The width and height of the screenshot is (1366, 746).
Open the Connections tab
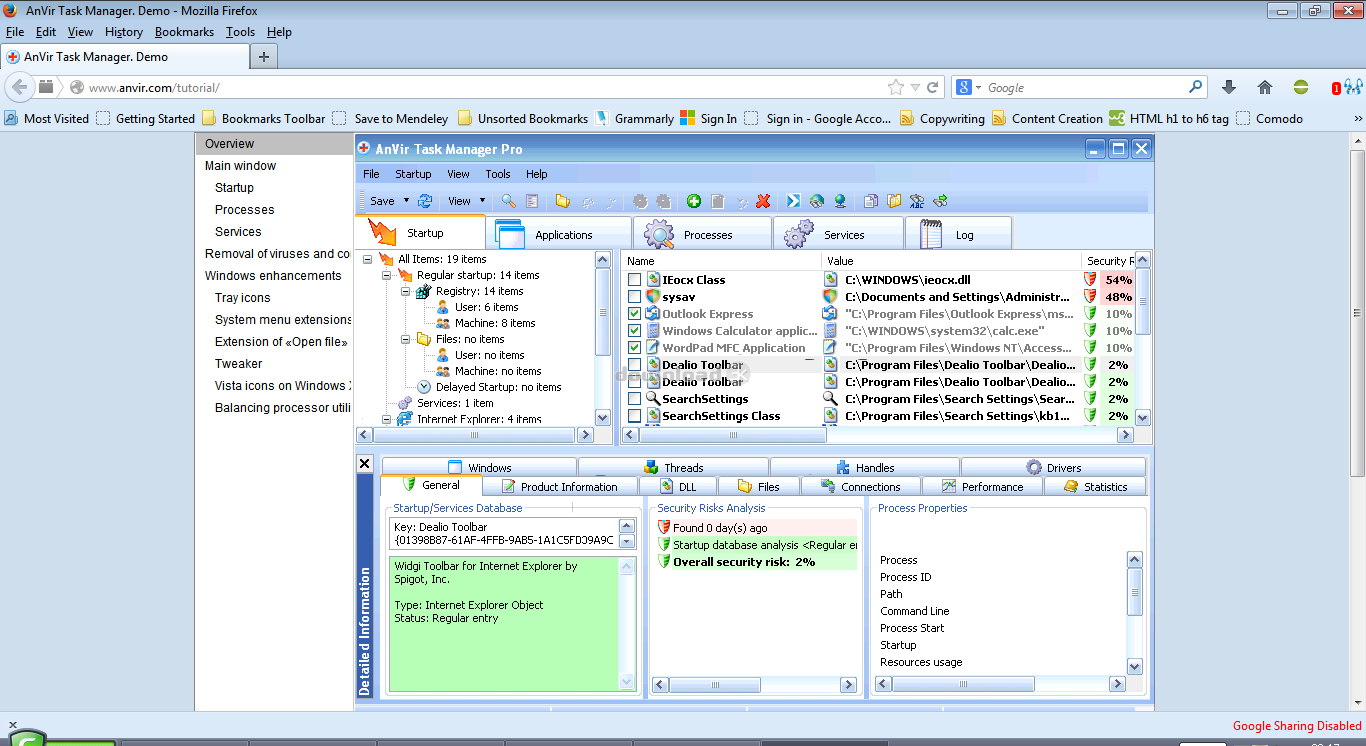[859, 487]
